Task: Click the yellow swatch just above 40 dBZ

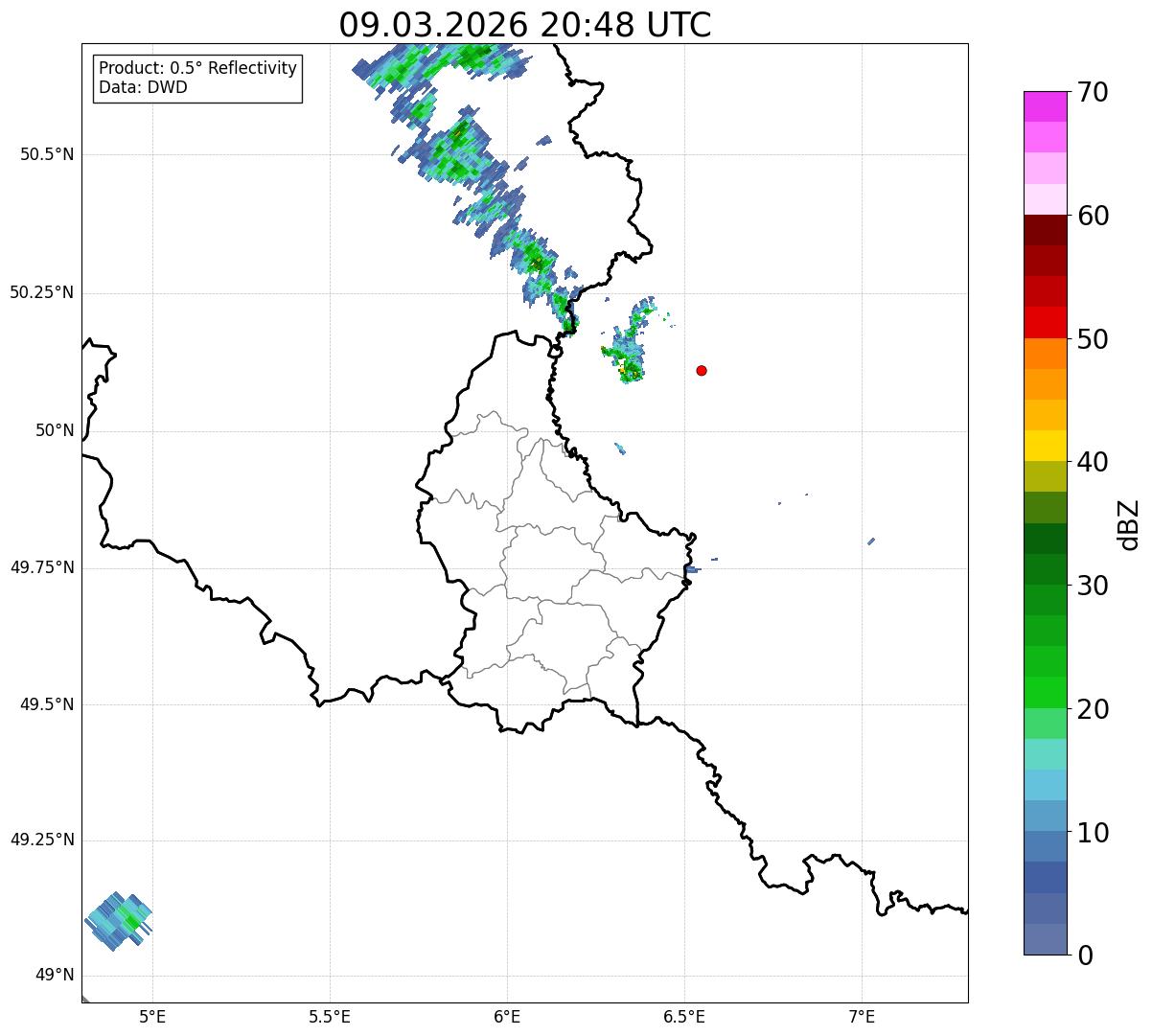Action: pos(1045,446)
